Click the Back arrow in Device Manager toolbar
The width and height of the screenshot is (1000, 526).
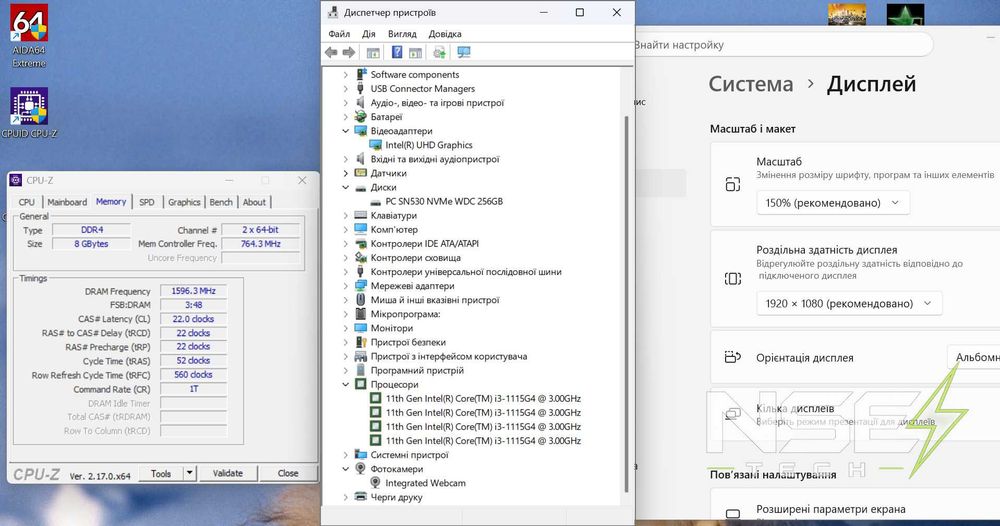tap(330, 52)
